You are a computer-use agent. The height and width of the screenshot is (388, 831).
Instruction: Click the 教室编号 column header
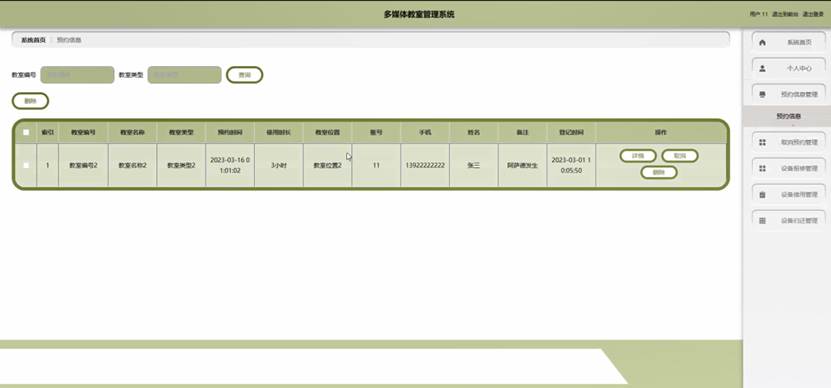[83, 133]
